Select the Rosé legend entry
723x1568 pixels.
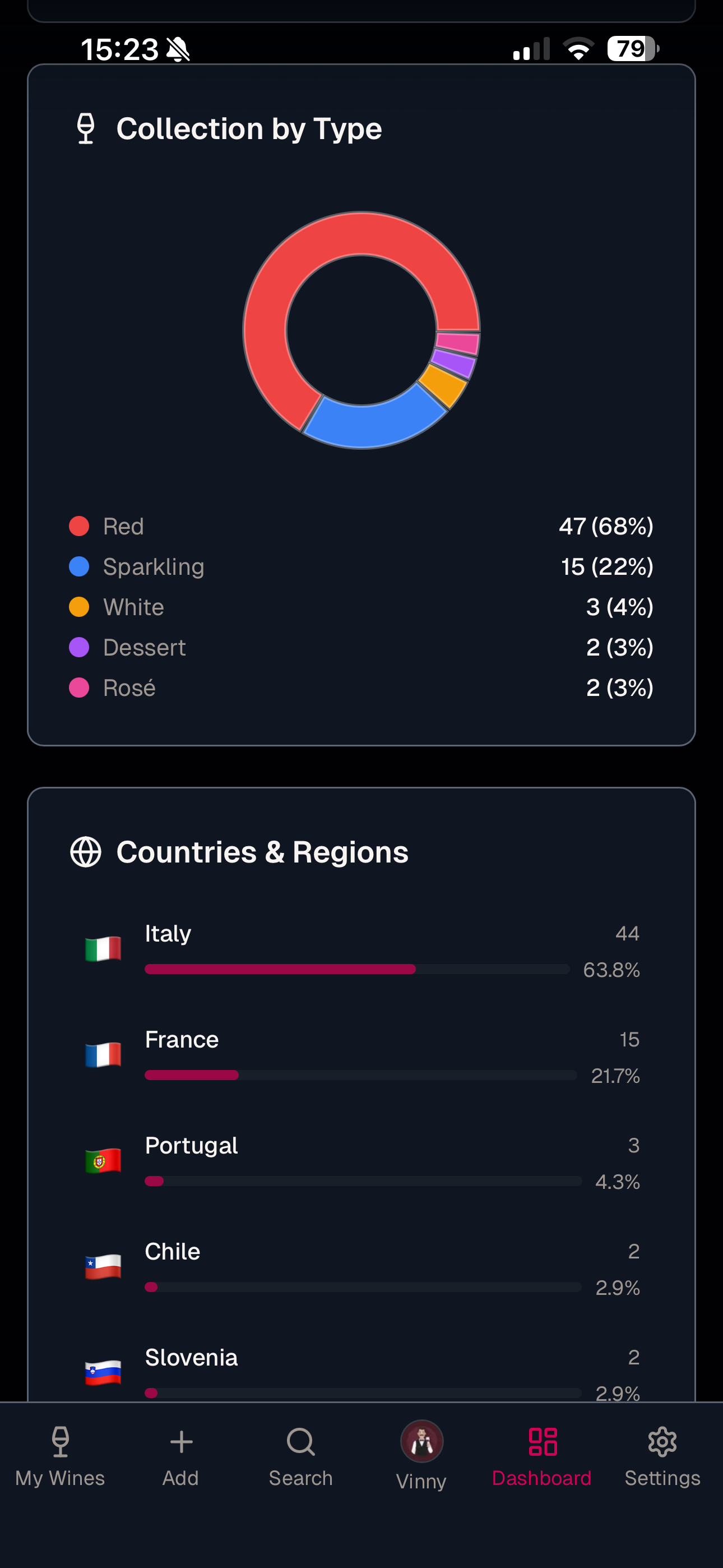pyautogui.click(x=361, y=688)
